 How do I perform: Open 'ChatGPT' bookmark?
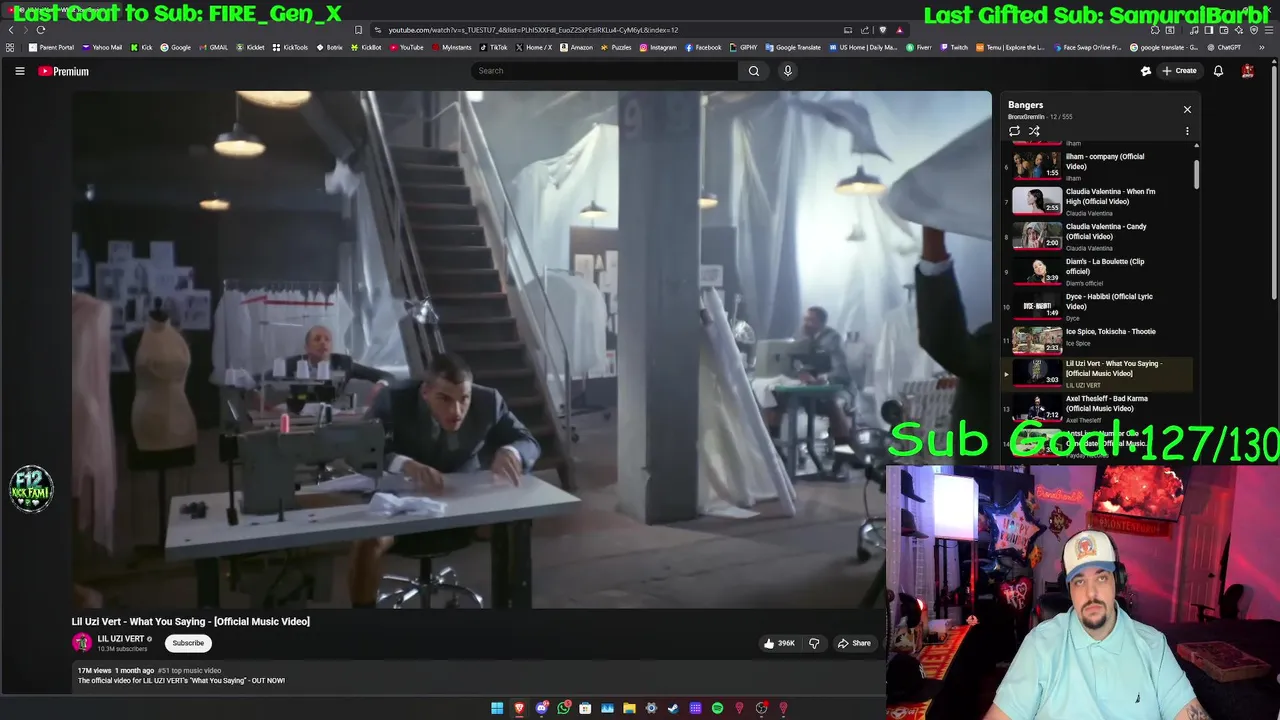1224,47
